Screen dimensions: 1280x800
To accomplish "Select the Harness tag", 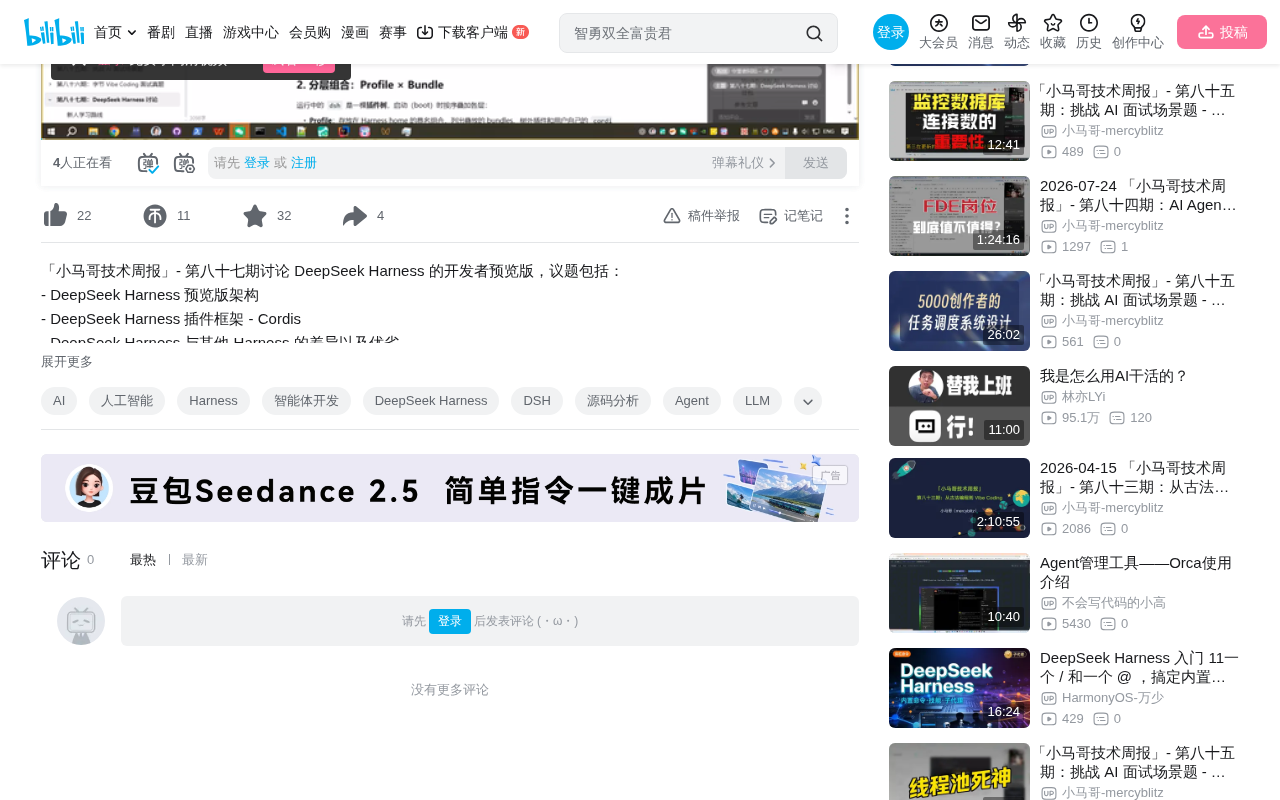I will (x=213, y=401).
